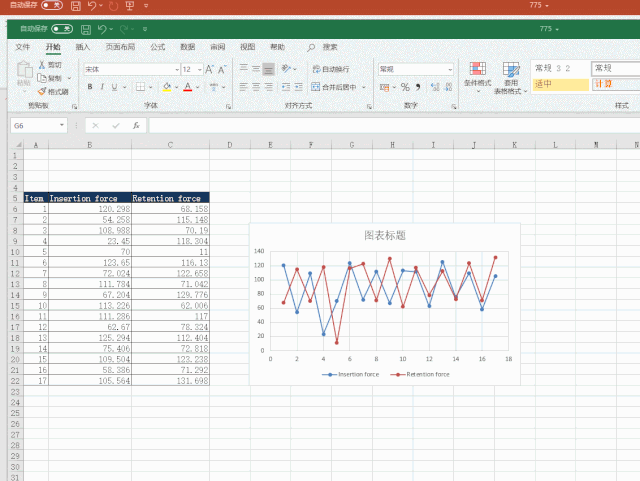Expand the Name Box dropdown arrow
640x481 pixels.
pos(62,126)
